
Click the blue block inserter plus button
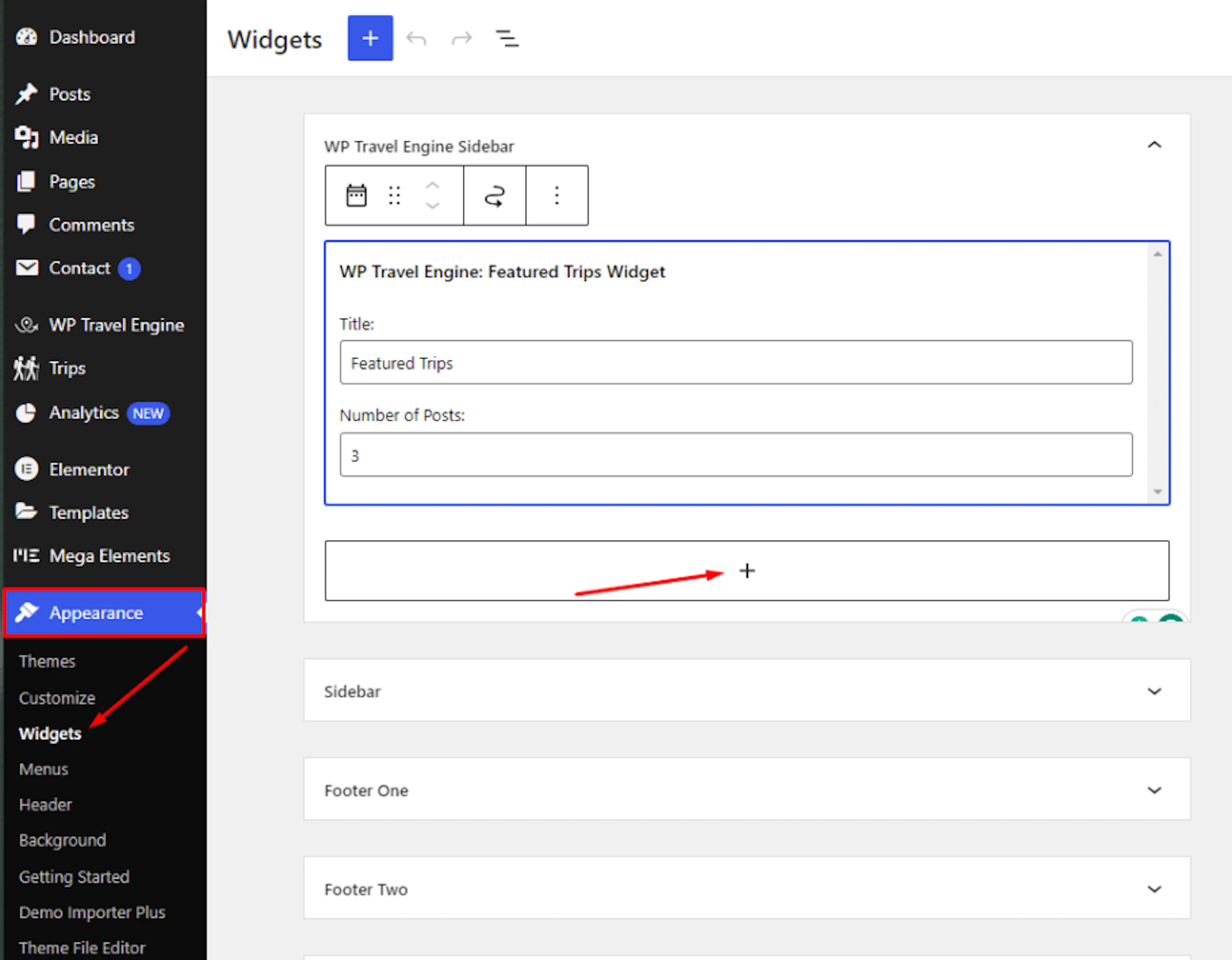pyautogui.click(x=370, y=39)
